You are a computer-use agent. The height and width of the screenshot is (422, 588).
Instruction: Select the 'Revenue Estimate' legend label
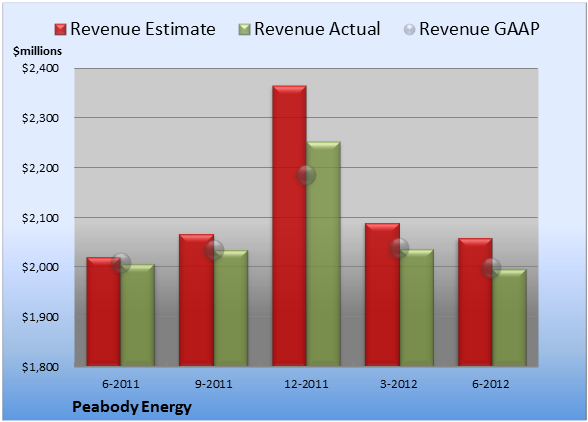coord(143,29)
